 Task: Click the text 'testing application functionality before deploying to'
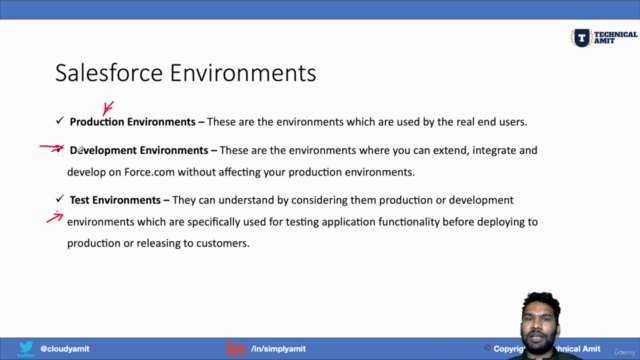tap(411, 222)
